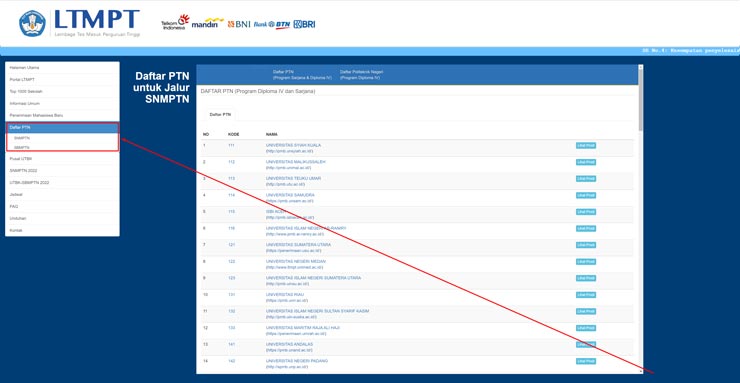Click the NAMA column header
This screenshot has height=383, width=740.
pos(271,134)
